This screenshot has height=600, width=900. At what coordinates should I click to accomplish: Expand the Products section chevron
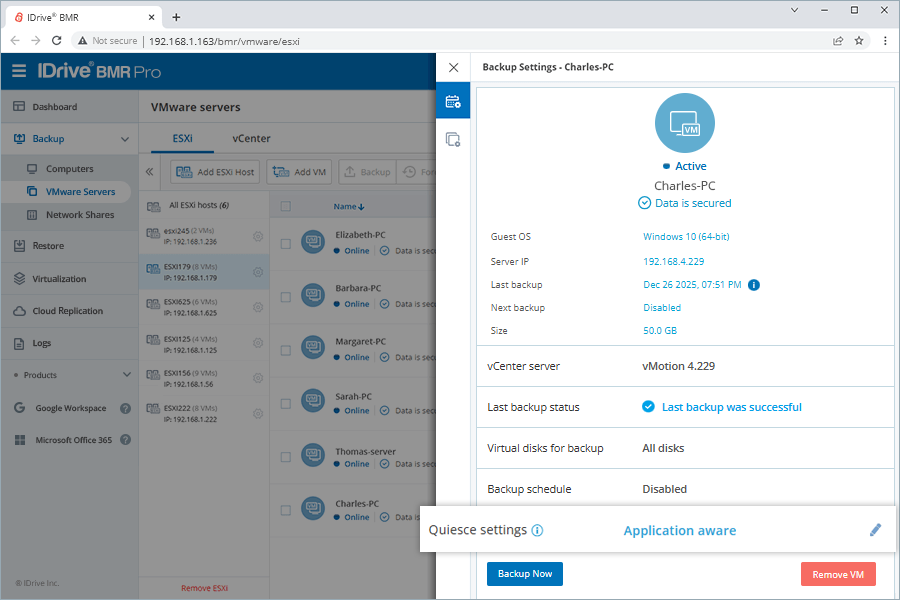tap(126, 375)
